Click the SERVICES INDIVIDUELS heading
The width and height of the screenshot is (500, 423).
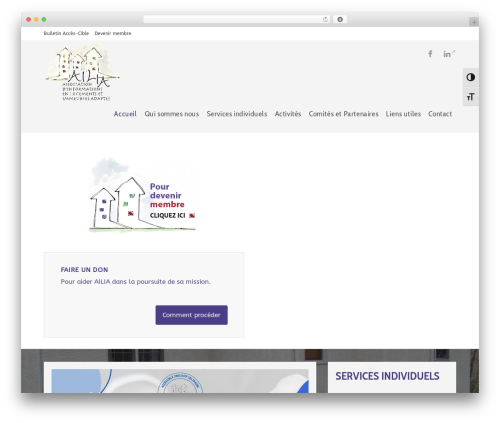(x=387, y=376)
